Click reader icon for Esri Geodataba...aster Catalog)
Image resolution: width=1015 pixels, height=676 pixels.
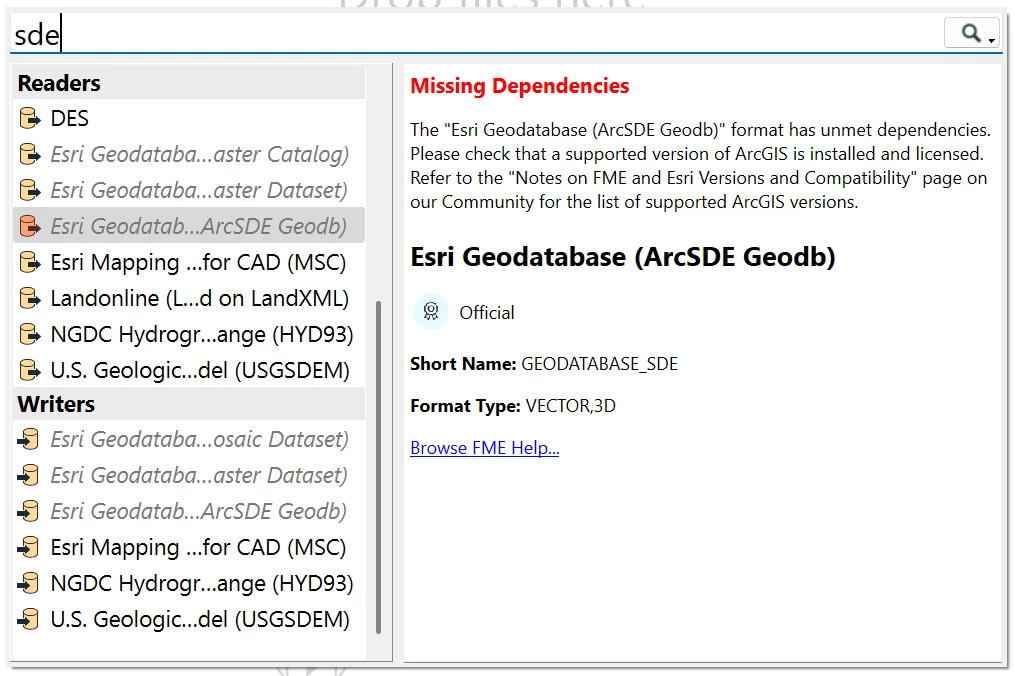30,154
